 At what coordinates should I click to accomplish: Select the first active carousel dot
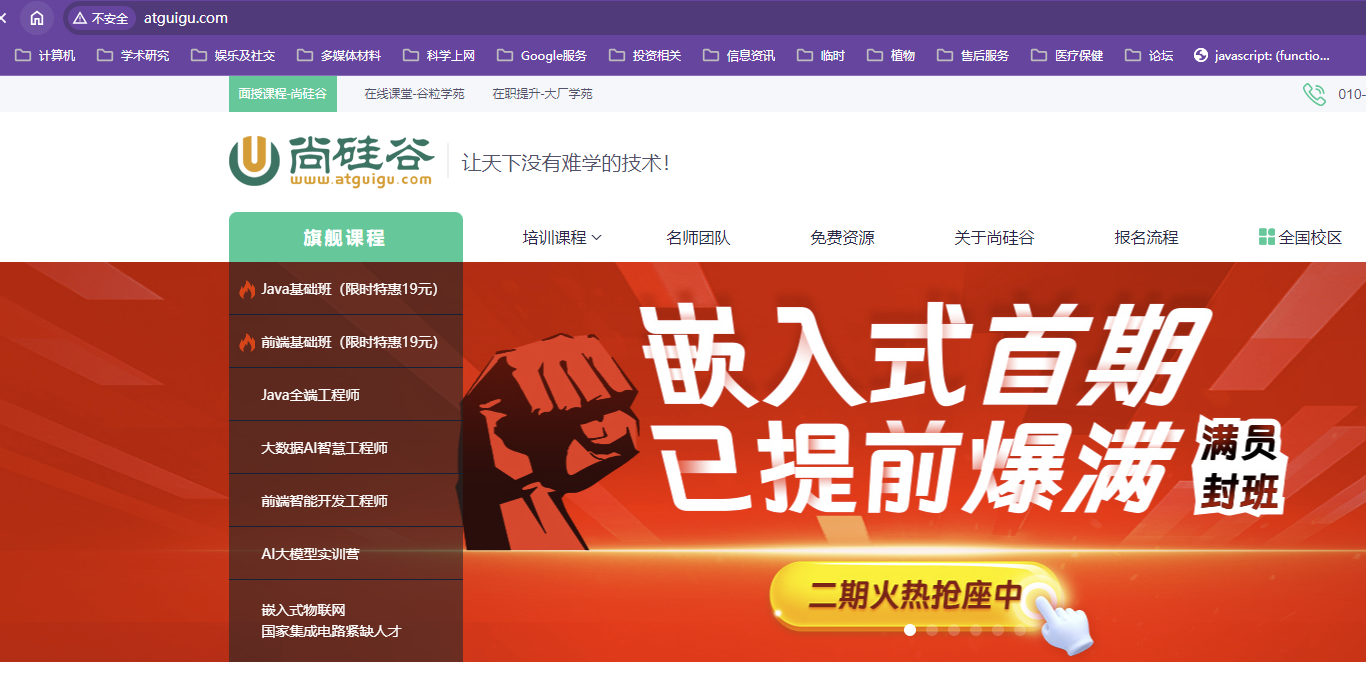(x=910, y=630)
